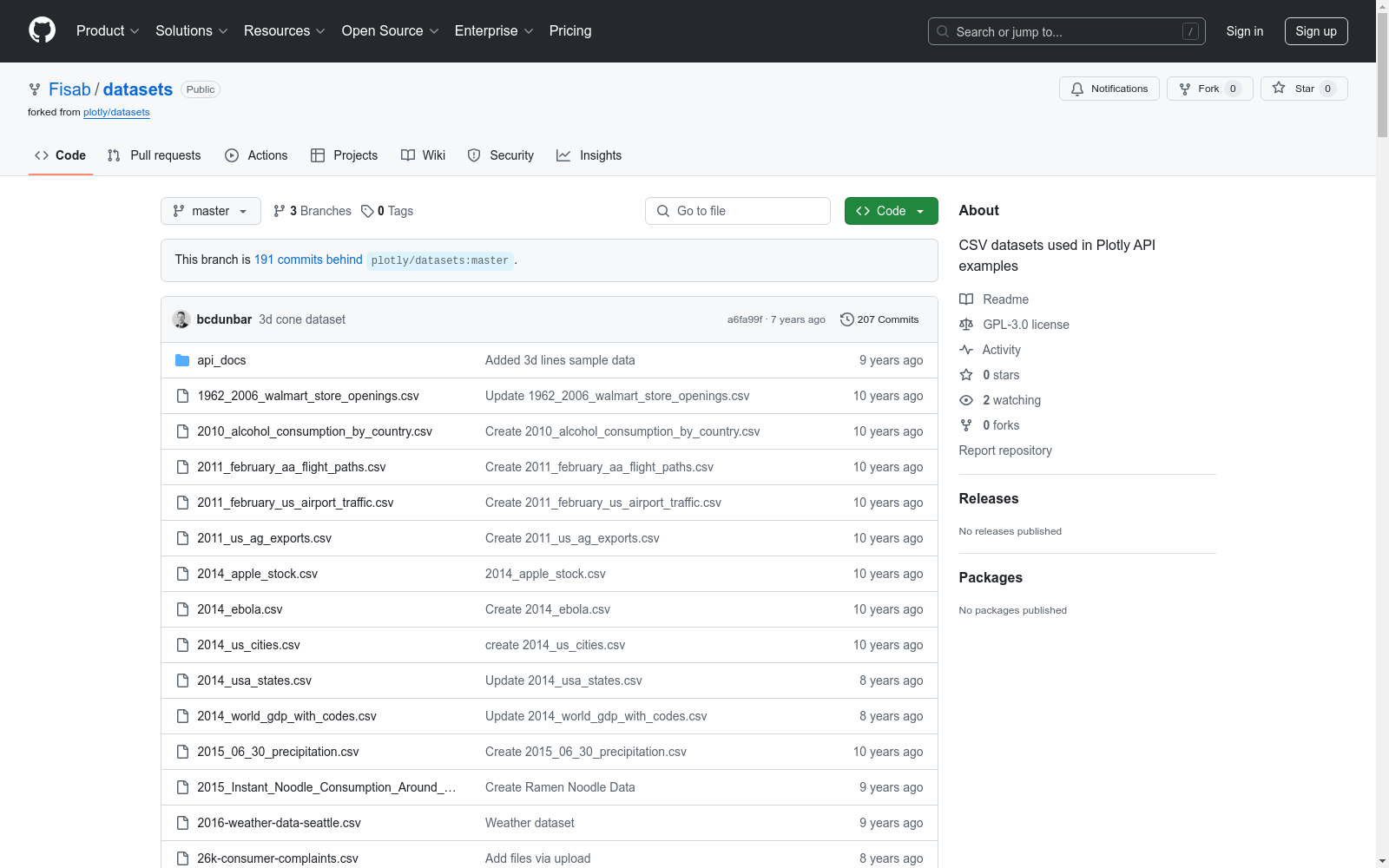Go to the Actions tab
The height and width of the screenshot is (868, 1389).
point(256,155)
